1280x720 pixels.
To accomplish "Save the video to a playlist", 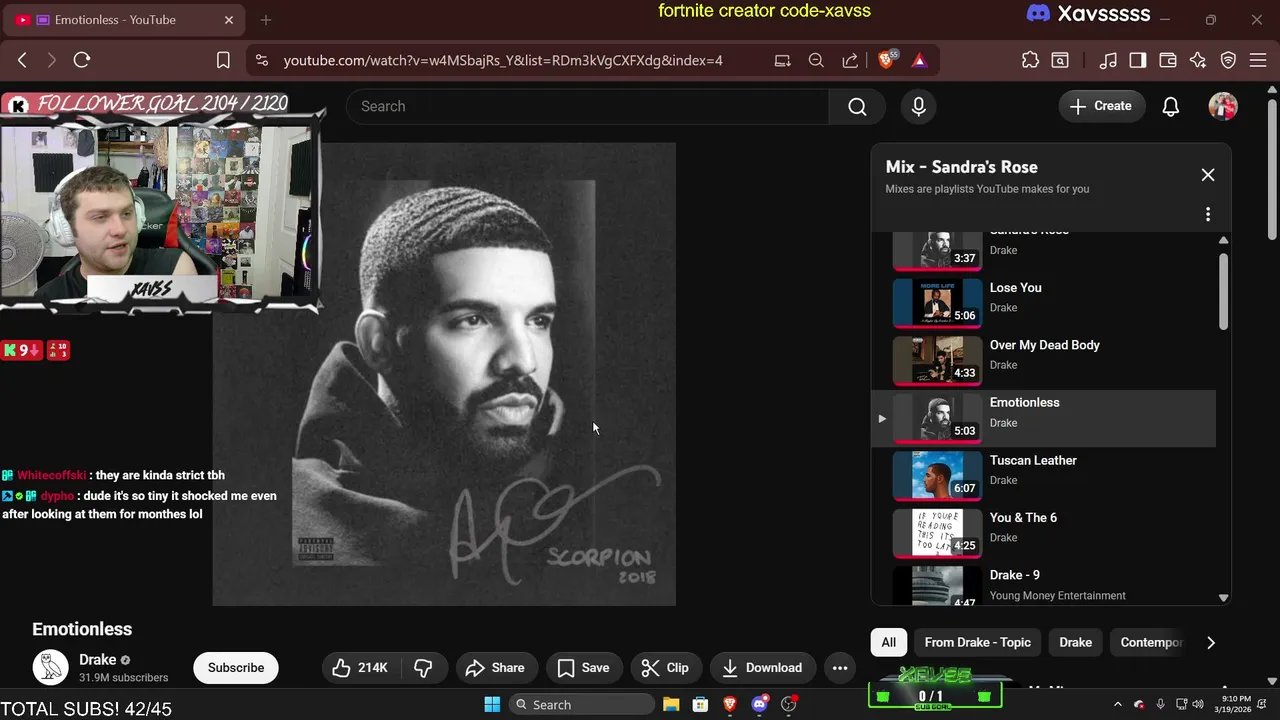I will (583, 668).
